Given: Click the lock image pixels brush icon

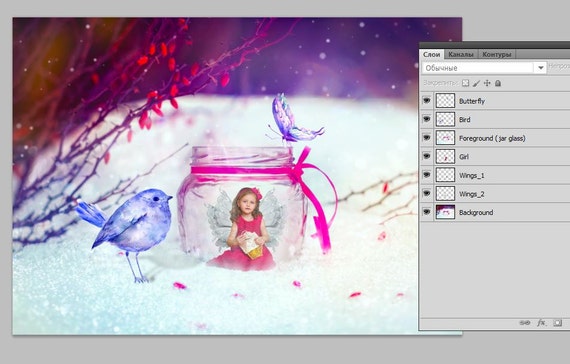Looking at the screenshot, I should click(x=476, y=83).
